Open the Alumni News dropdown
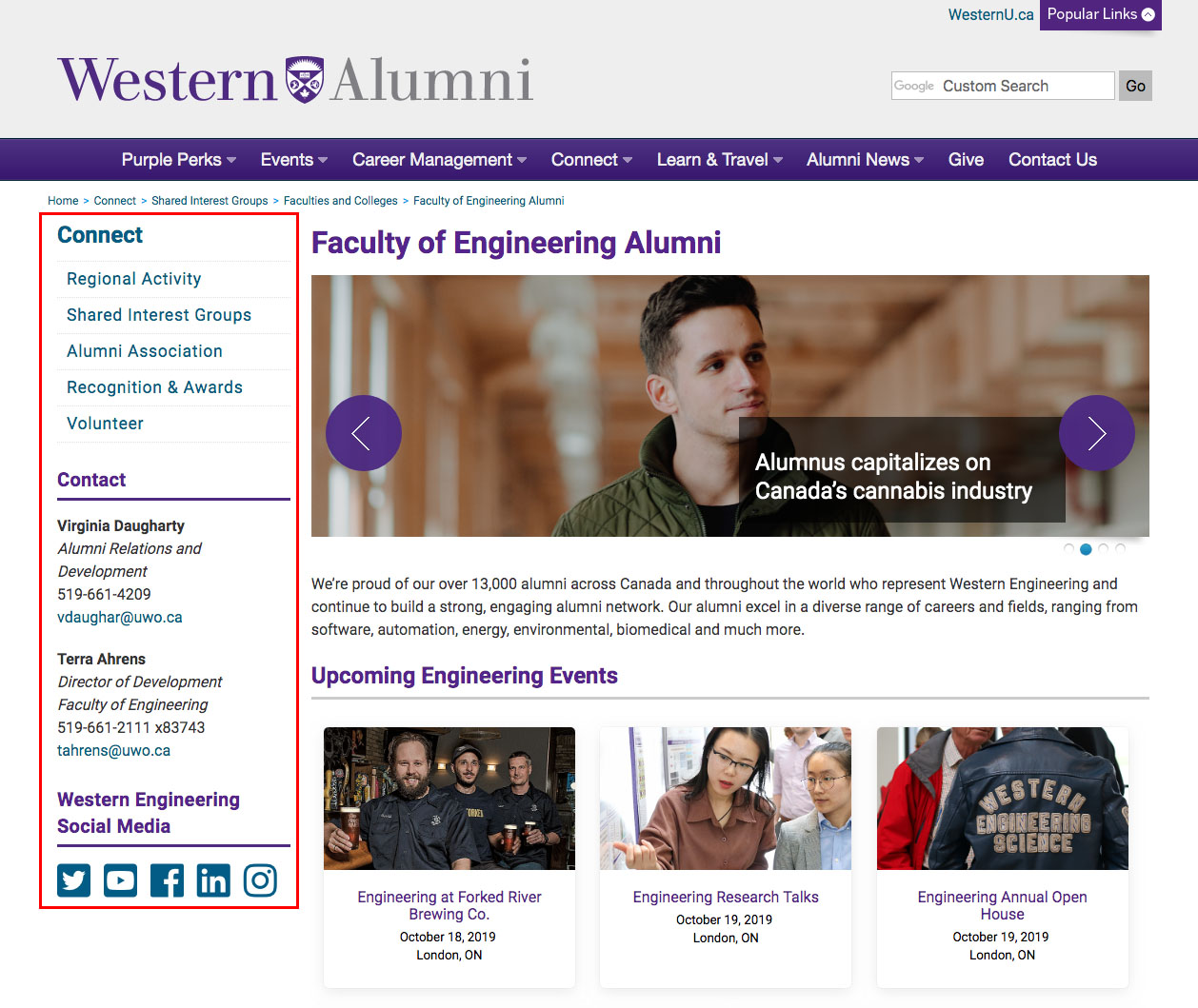 865,160
